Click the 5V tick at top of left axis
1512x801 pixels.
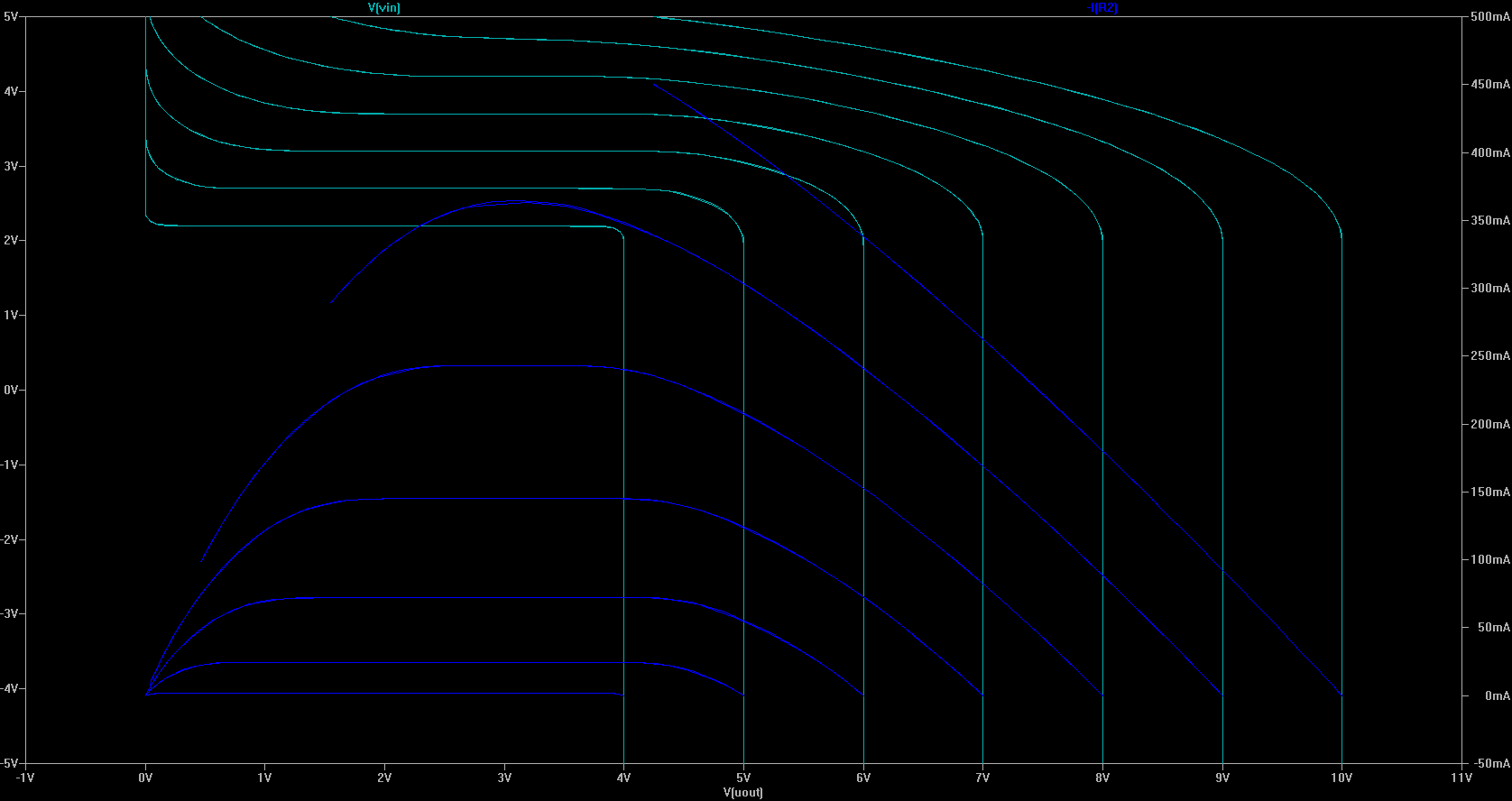[x=11, y=17]
